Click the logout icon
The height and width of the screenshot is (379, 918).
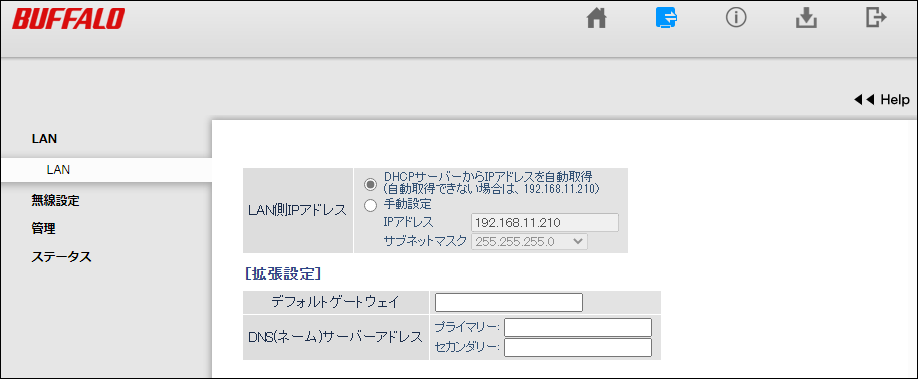click(x=876, y=18)
